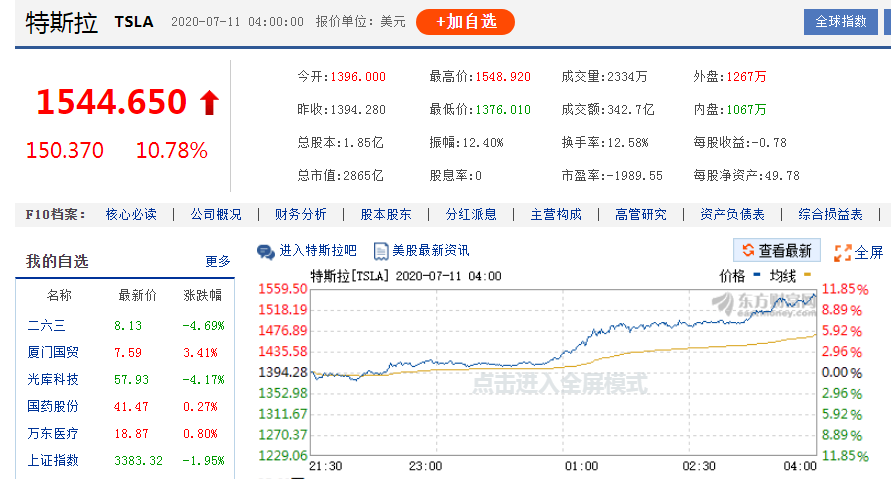
Task: Select the 股本股东 menu item
Action: (x=385, y=214)
